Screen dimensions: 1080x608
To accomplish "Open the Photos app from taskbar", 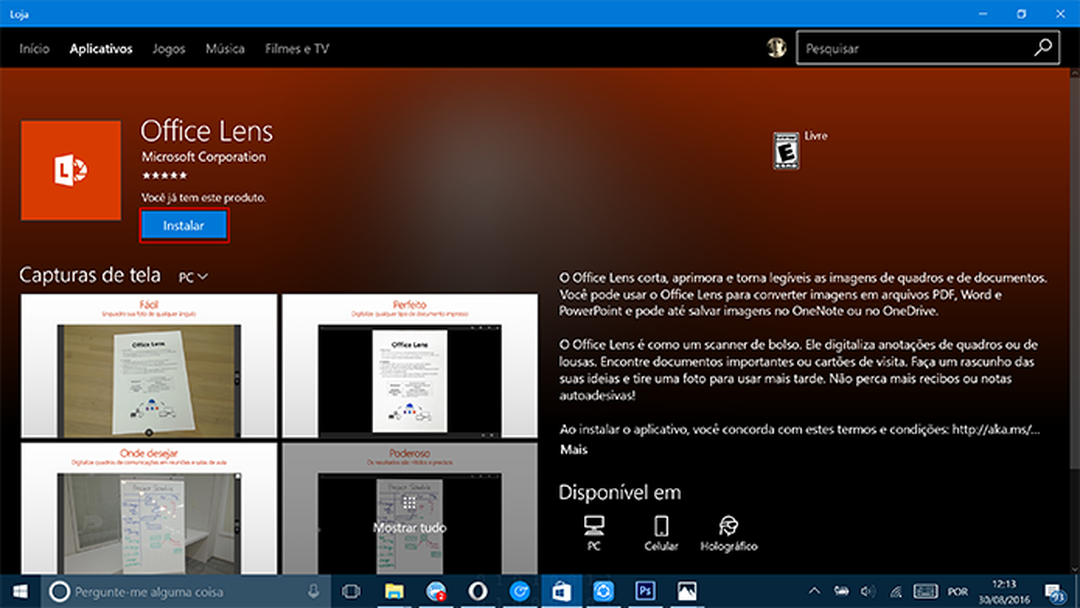I will click(x=687, y=591).
